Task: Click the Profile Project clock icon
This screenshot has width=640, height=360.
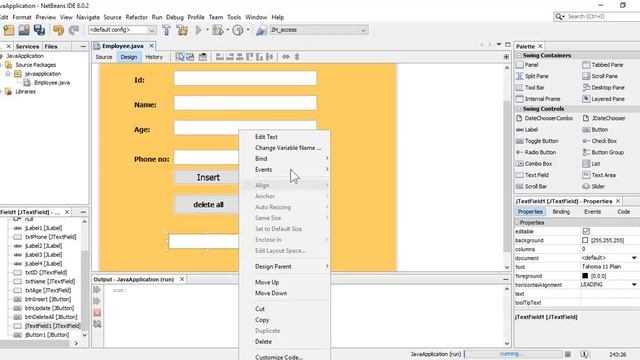Action: [x=238, y=30]
